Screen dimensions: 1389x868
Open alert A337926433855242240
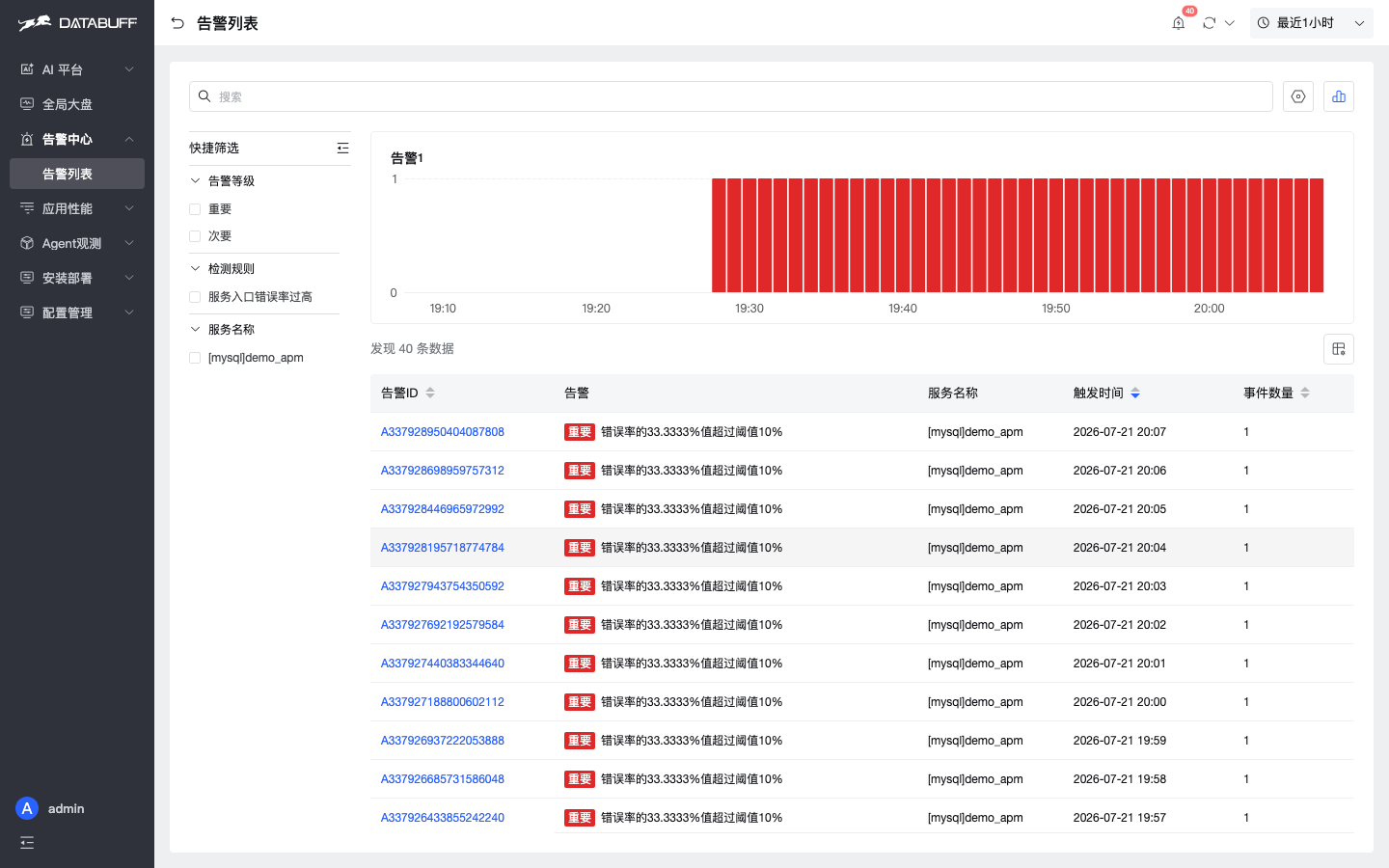(x=443, y=818)
